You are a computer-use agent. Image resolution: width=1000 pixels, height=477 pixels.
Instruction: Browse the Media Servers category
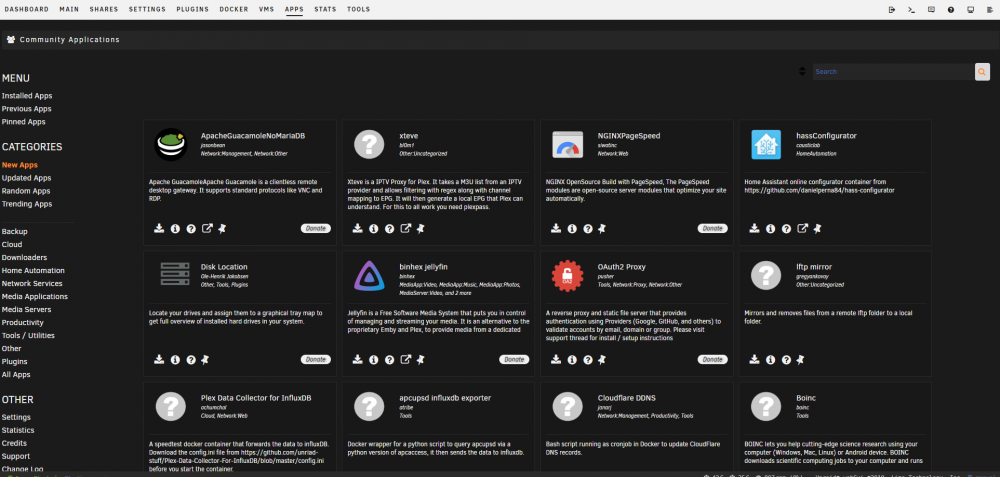point(27,309)
